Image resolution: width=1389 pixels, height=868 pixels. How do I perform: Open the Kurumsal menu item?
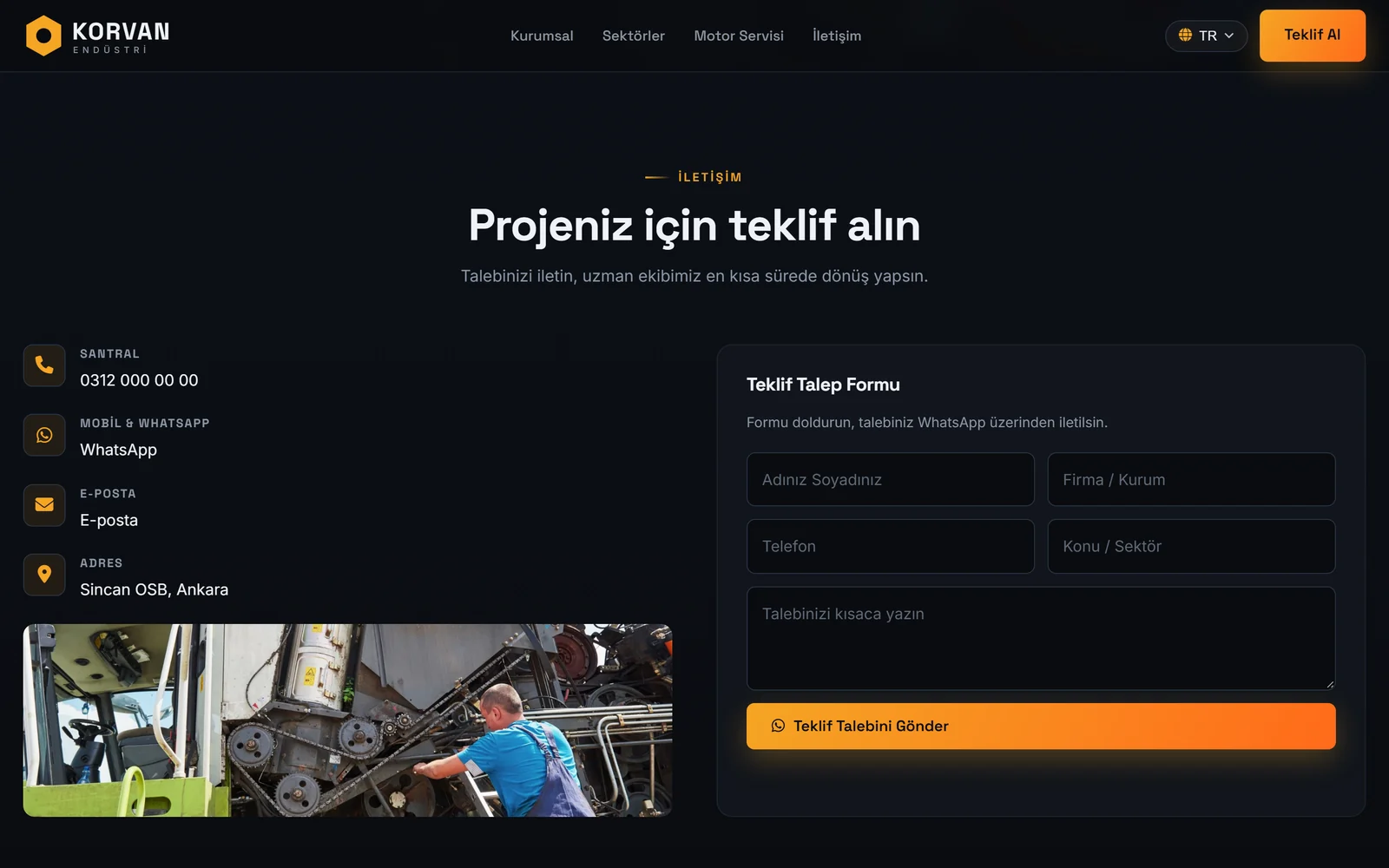point(542,36)
